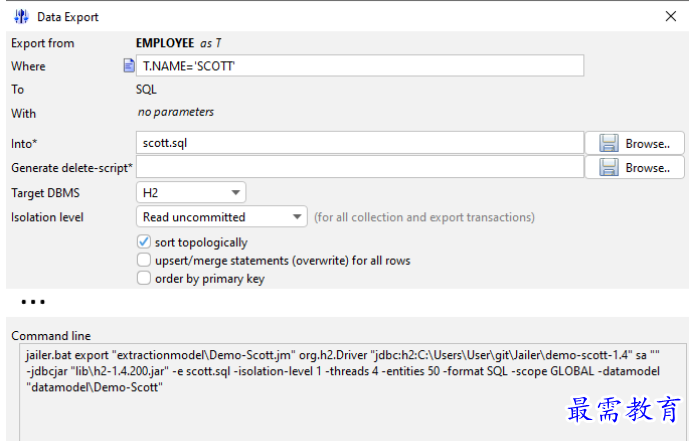This screenshot has width=689, height=441.
Task: Click the Data Export window icon
Action: pyautogui.click(x=19, y=17)
